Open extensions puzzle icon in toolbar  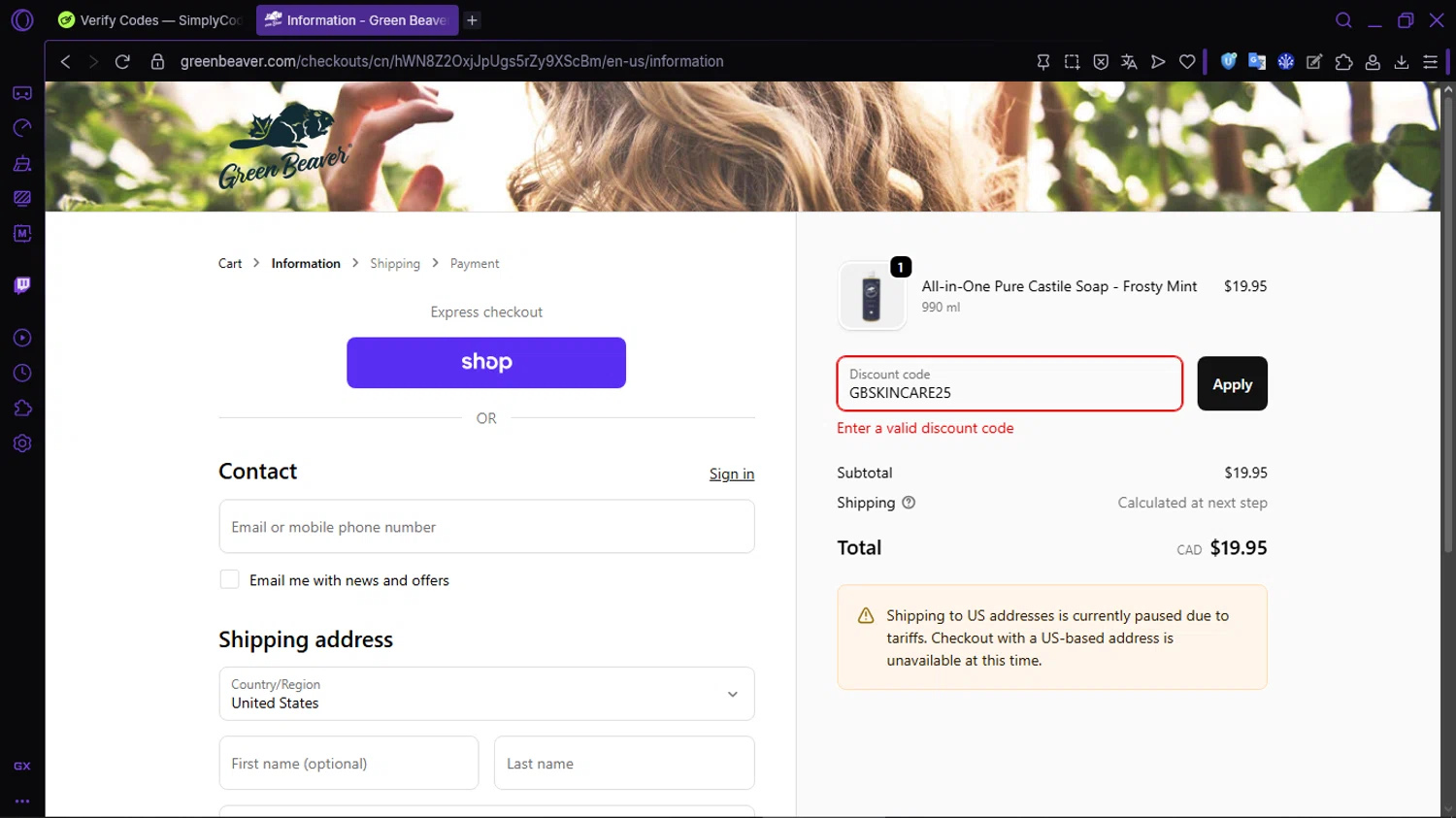pos(1343,61)
